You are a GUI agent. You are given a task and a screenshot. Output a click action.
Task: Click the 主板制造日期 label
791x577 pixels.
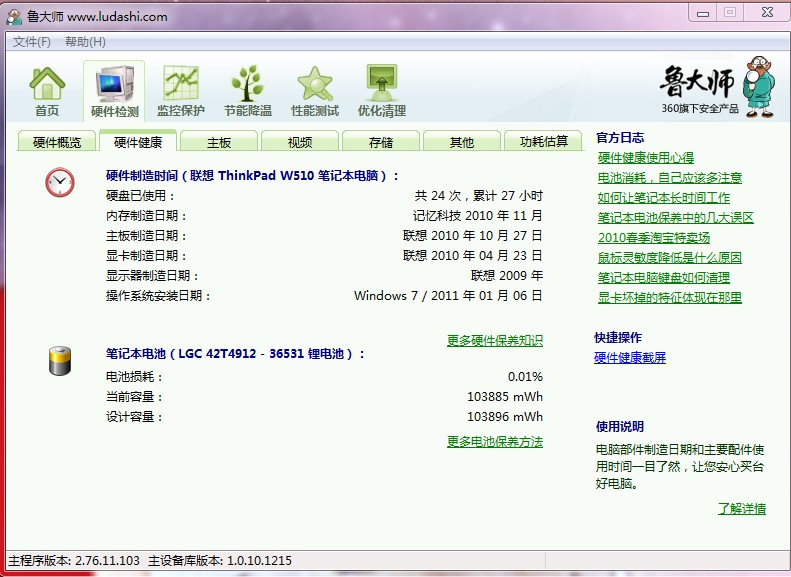tap(146, 236)
